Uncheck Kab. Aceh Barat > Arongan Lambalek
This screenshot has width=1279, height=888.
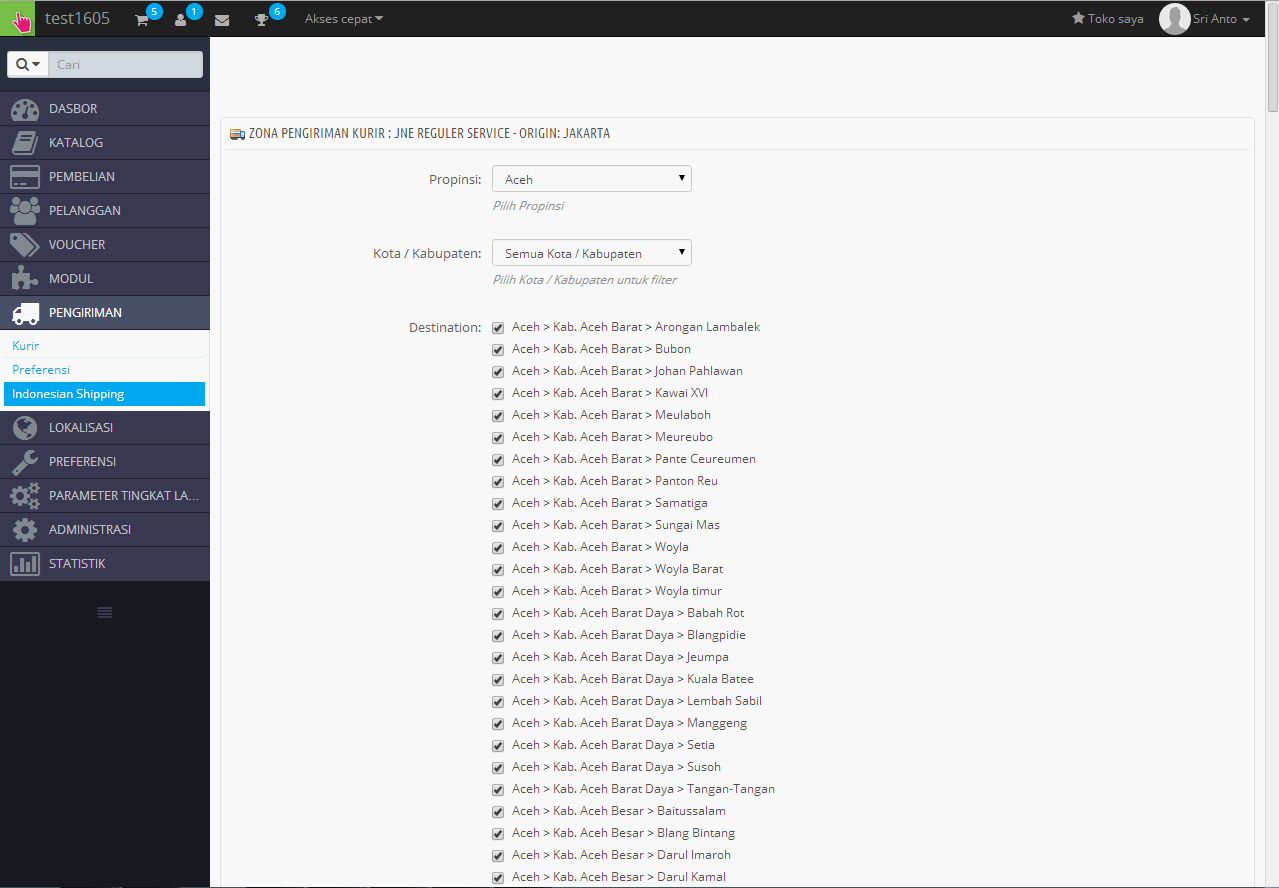(x=498, y=328)
